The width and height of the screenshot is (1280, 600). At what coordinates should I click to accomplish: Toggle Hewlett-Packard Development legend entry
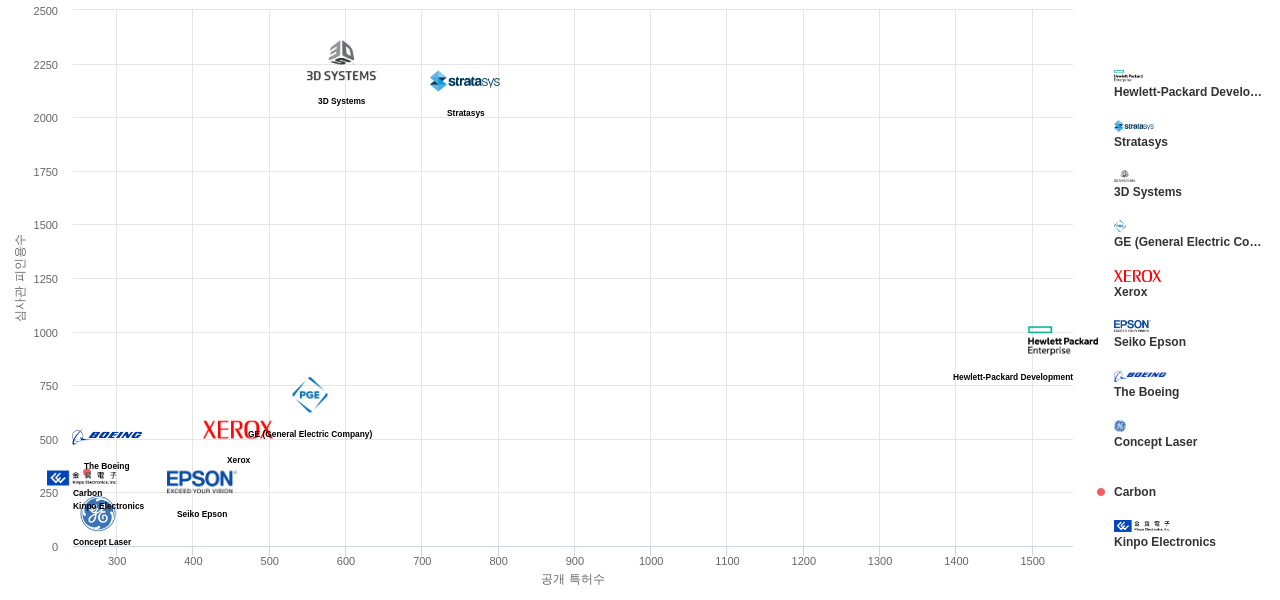(x=1187, y=92)
